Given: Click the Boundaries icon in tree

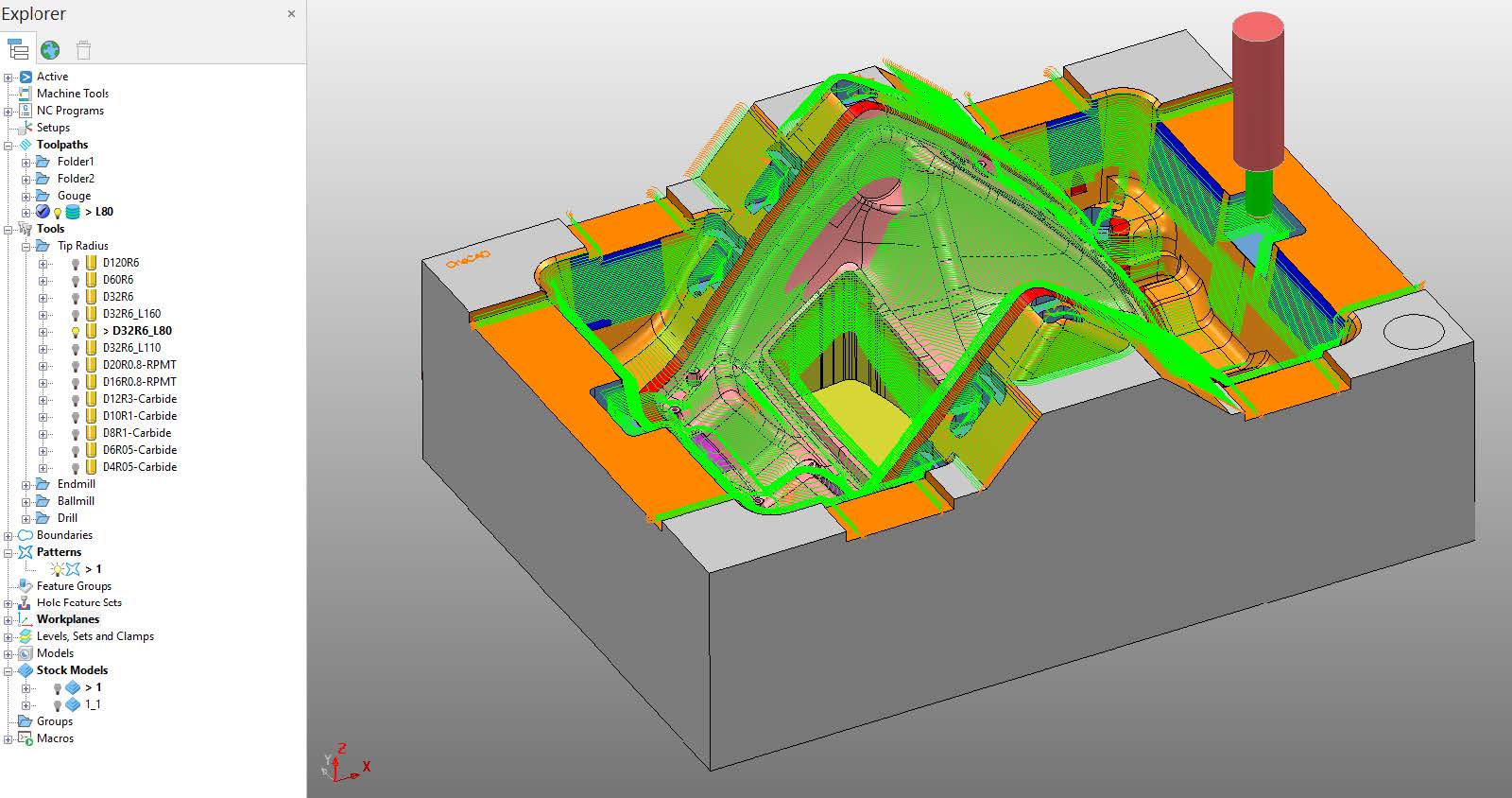Looking at the screenshot, I should pos(26,535).
